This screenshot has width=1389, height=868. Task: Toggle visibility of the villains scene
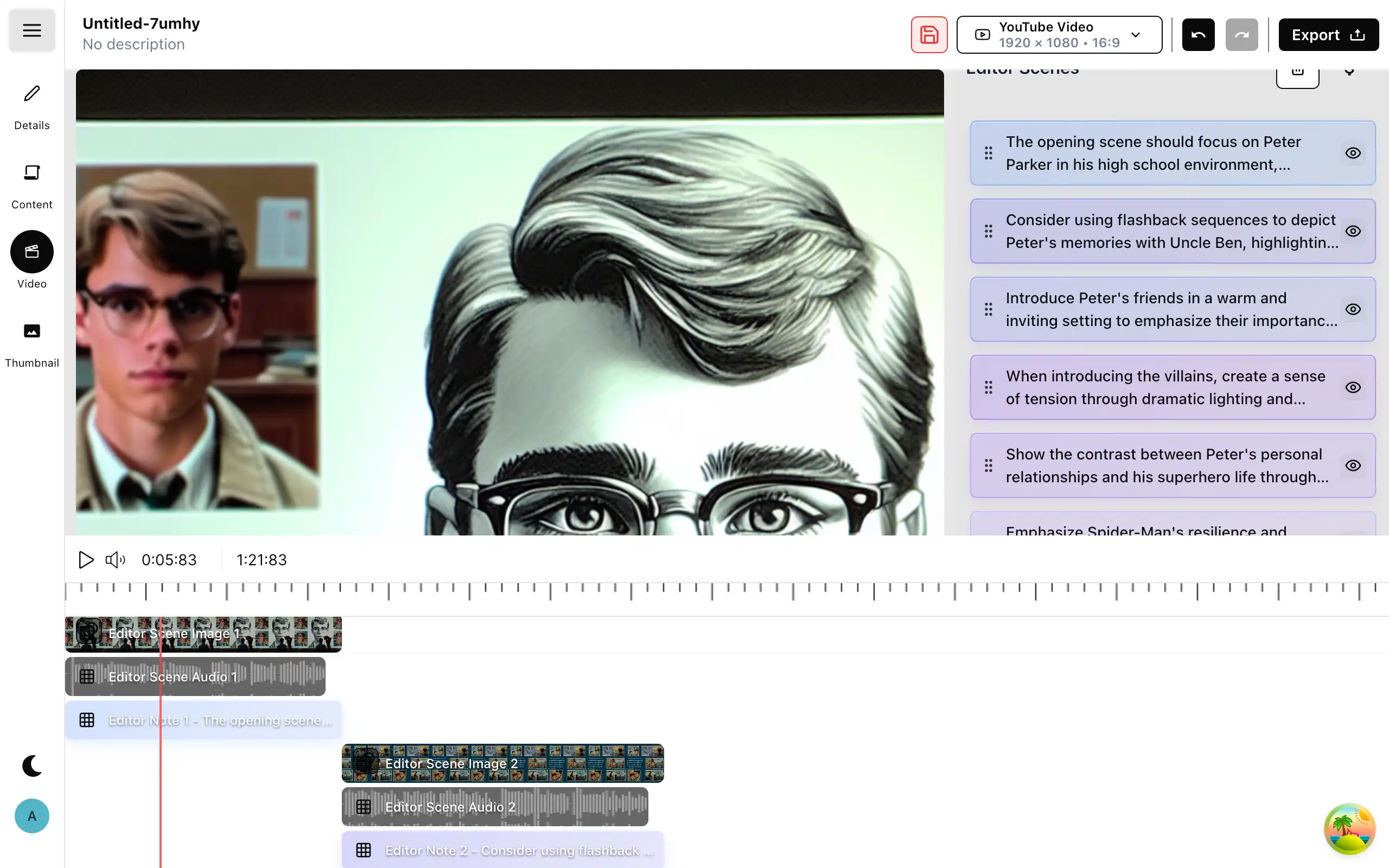[x=1353, y=387]
